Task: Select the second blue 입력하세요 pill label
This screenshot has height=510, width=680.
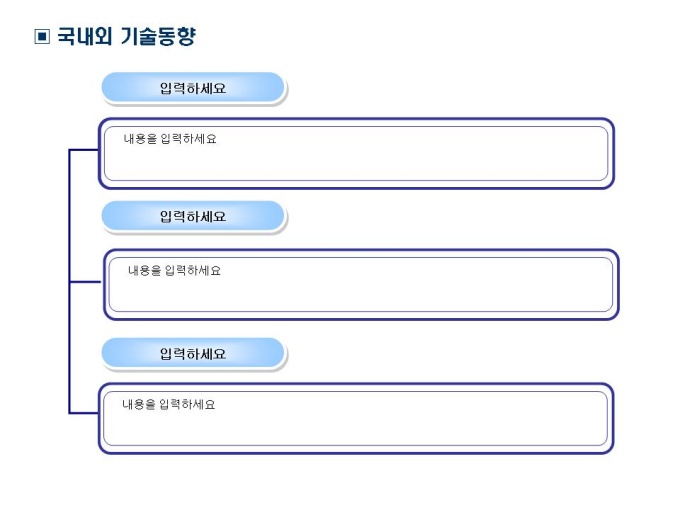Action: (193, 216)
